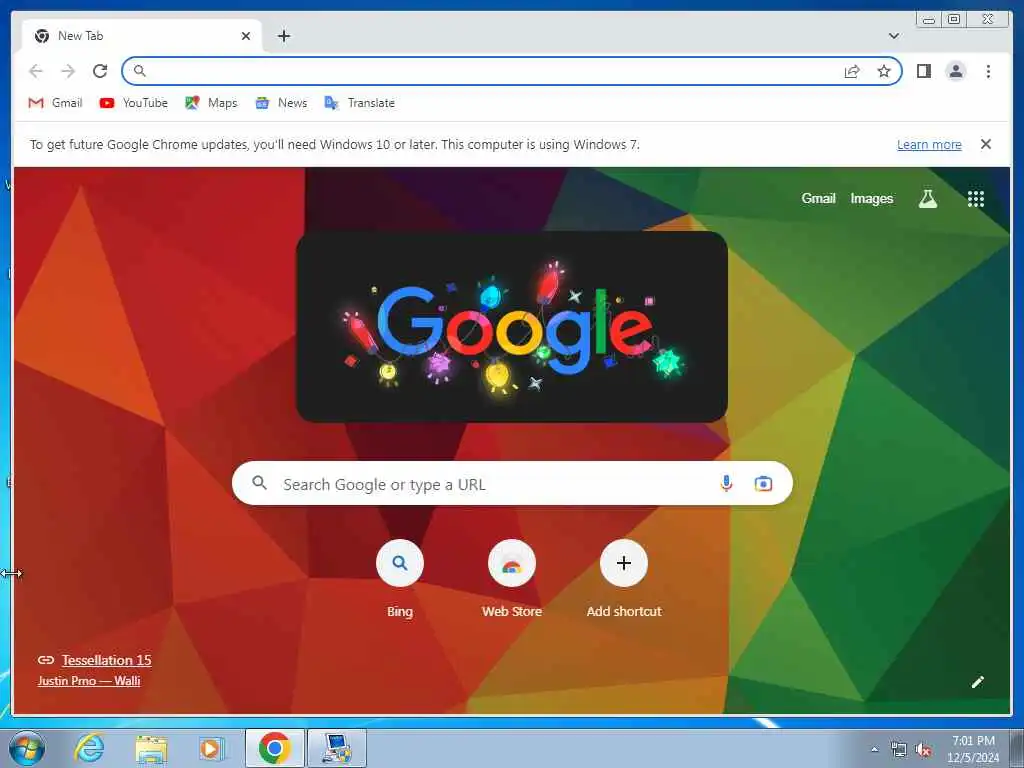Bookmark this tab with the star icon
This screenshot has height=768, width=1024.
click(884, 71)
